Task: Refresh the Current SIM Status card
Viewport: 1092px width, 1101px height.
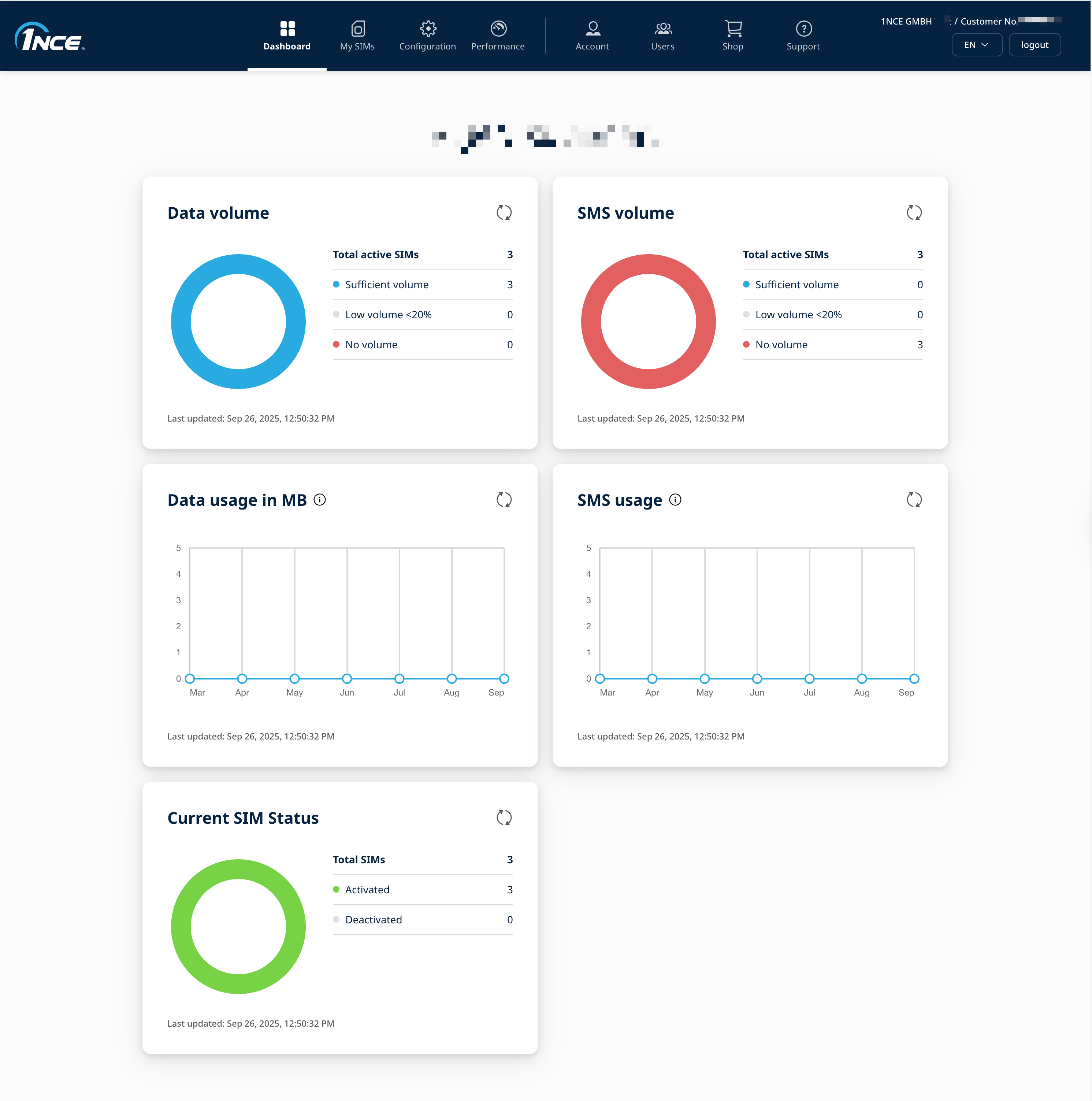Action: click(x=504, y=818)
